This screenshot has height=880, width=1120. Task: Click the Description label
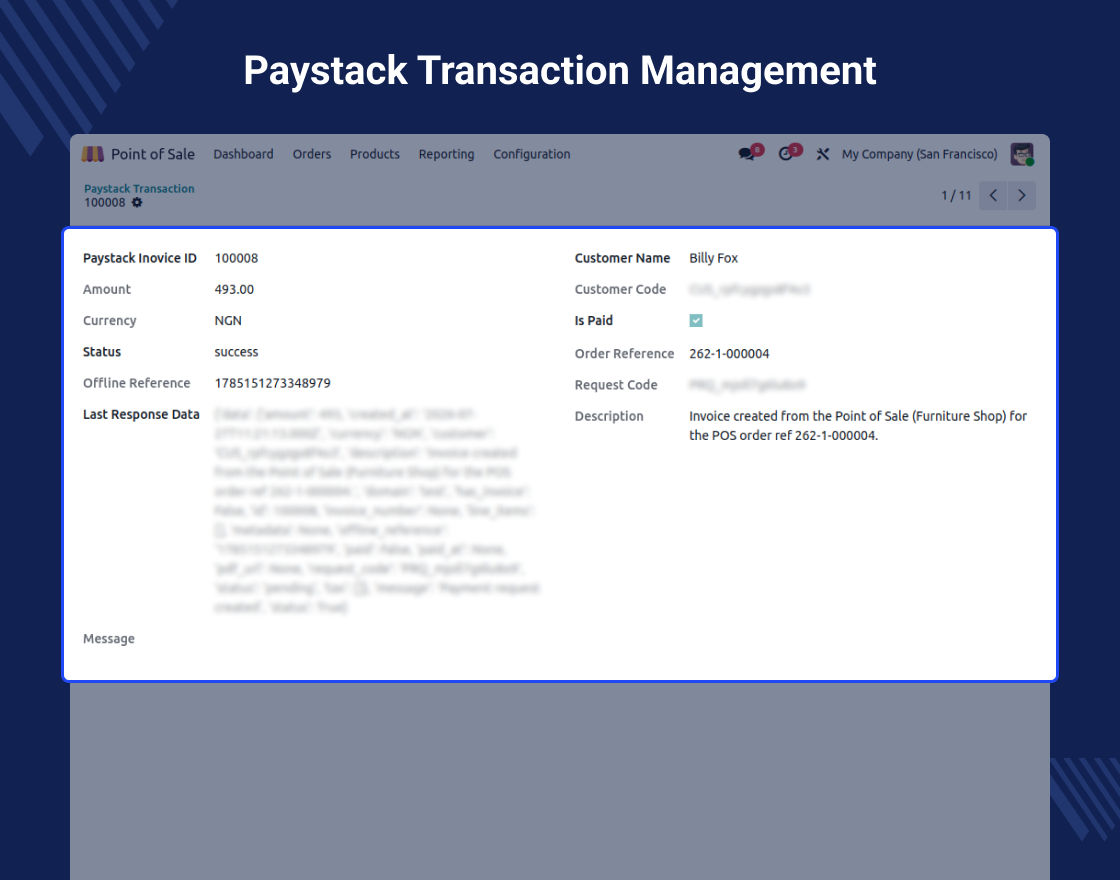(x=609, y=416)
